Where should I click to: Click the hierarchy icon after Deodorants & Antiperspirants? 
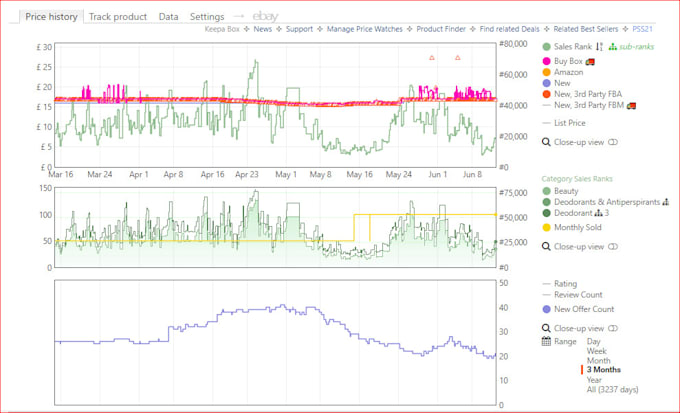coord(665,202)
